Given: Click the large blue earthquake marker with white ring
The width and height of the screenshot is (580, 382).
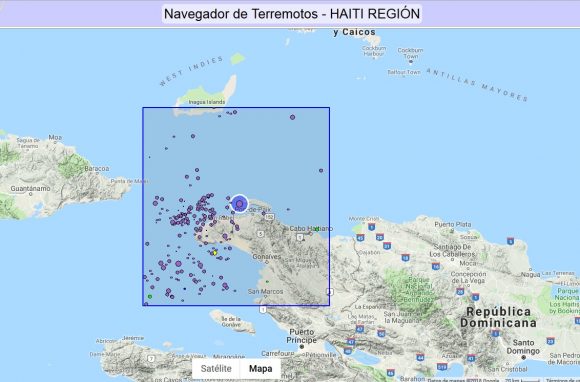Looking at the screenshot, I should click(239, 204).
